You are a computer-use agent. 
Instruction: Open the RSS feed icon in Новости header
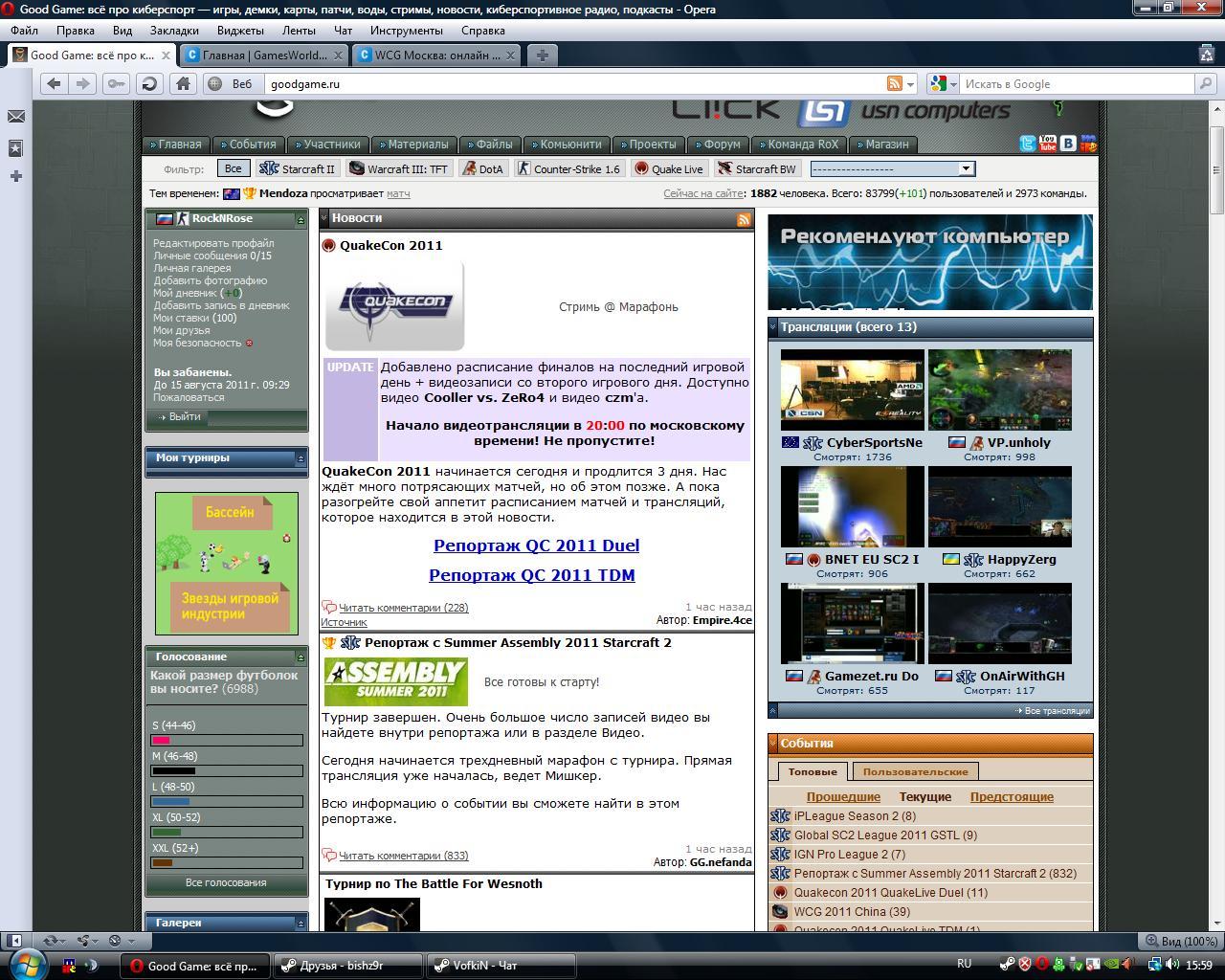[744, 219]
